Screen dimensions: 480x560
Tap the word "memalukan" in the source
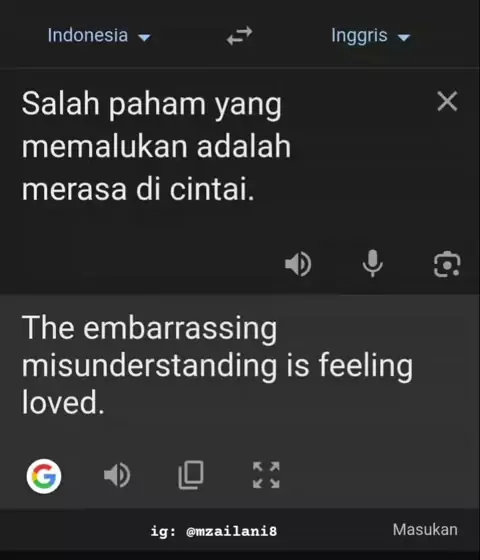click(x=105, y=146)
